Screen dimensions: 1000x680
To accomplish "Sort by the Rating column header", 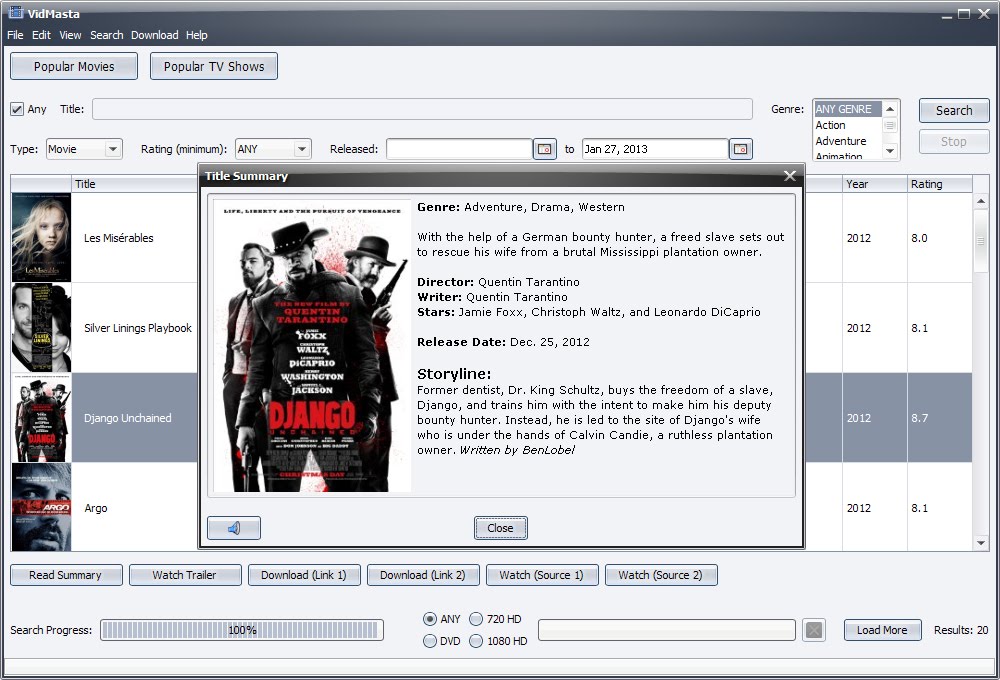I will point(939,184).
